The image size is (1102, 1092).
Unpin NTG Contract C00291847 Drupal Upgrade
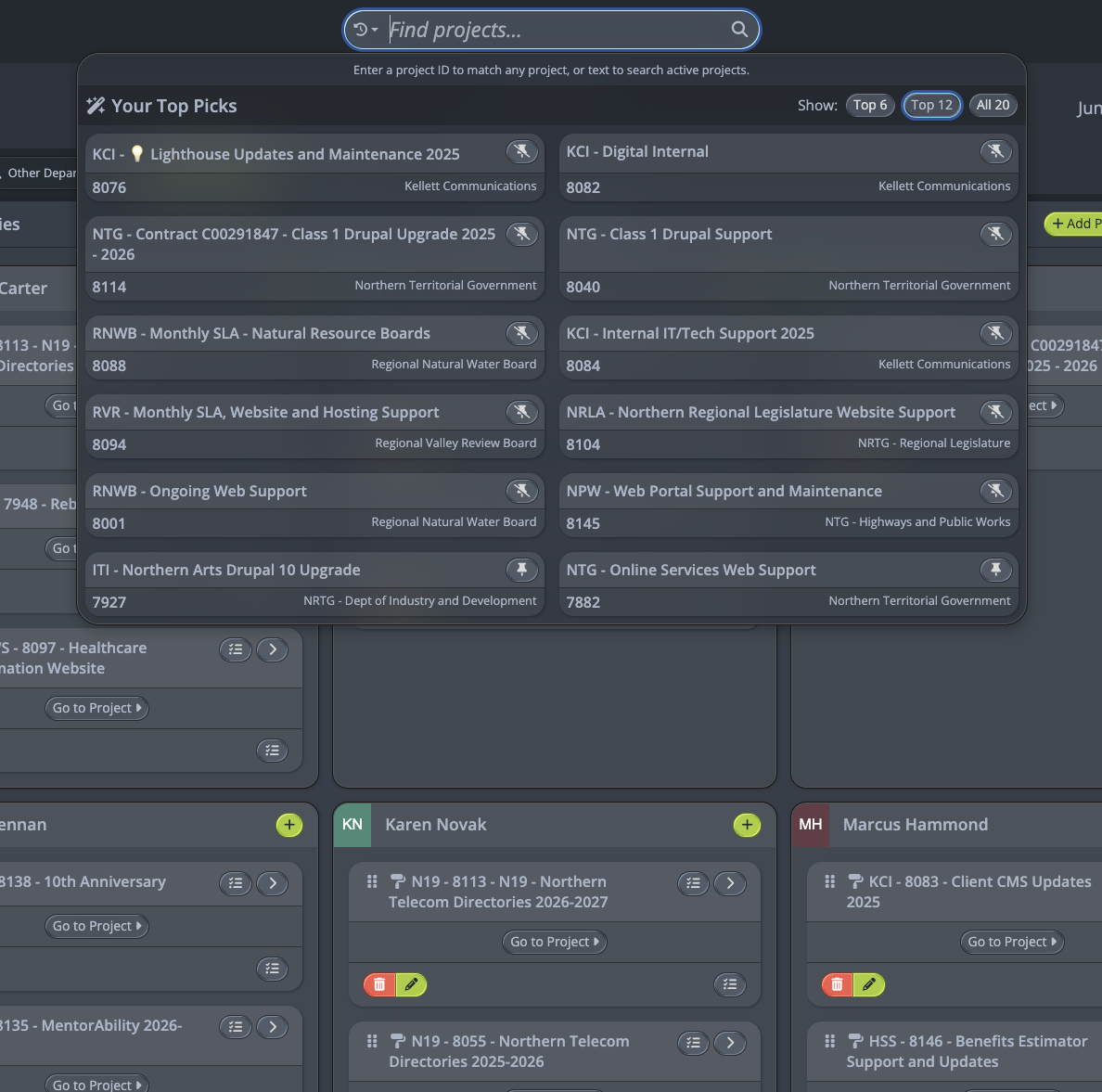[x=521, y=234]
